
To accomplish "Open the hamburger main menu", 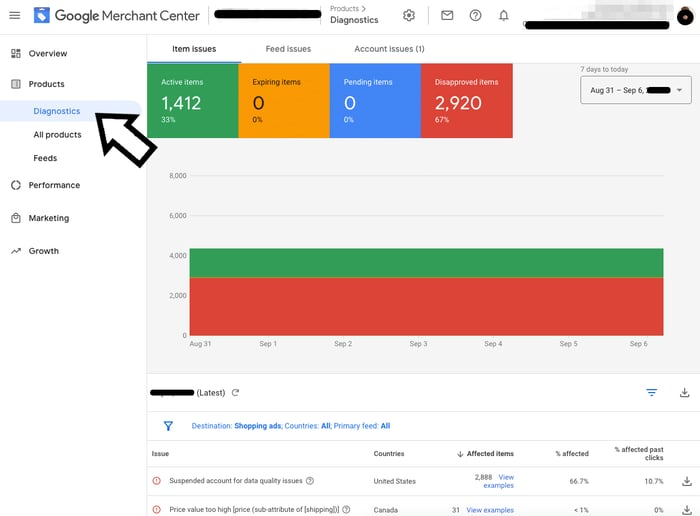I will point(15,16).
